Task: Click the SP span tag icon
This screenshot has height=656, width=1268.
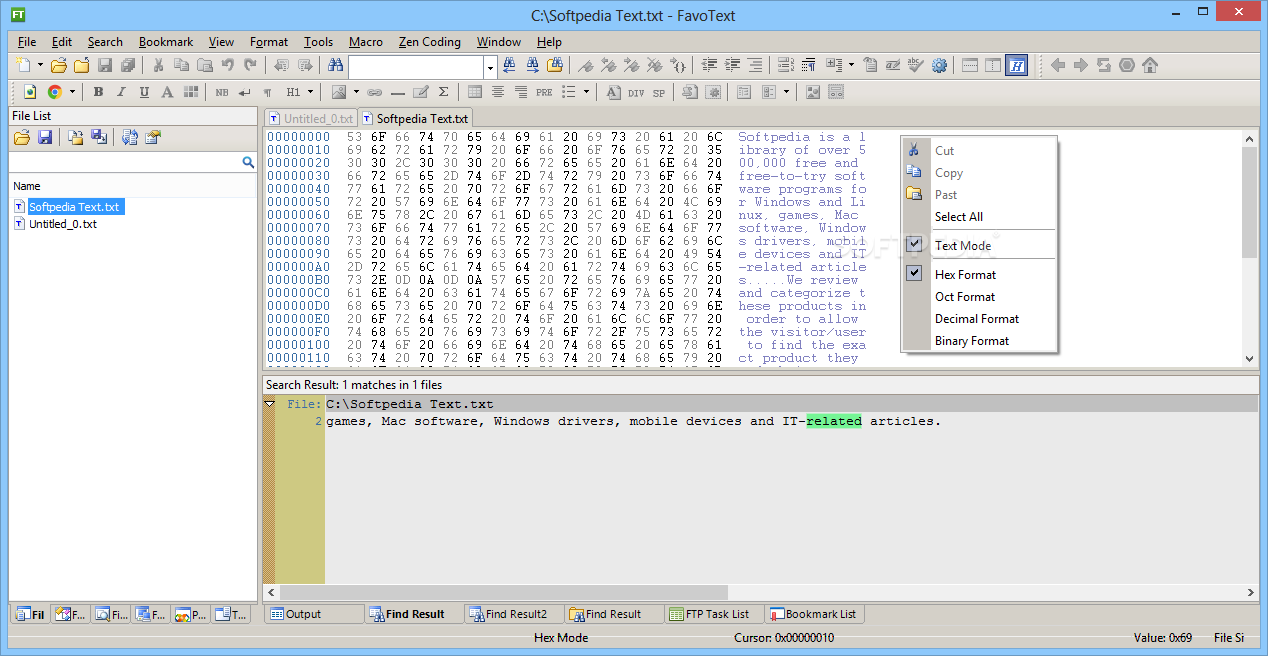Action: [659, 92]
